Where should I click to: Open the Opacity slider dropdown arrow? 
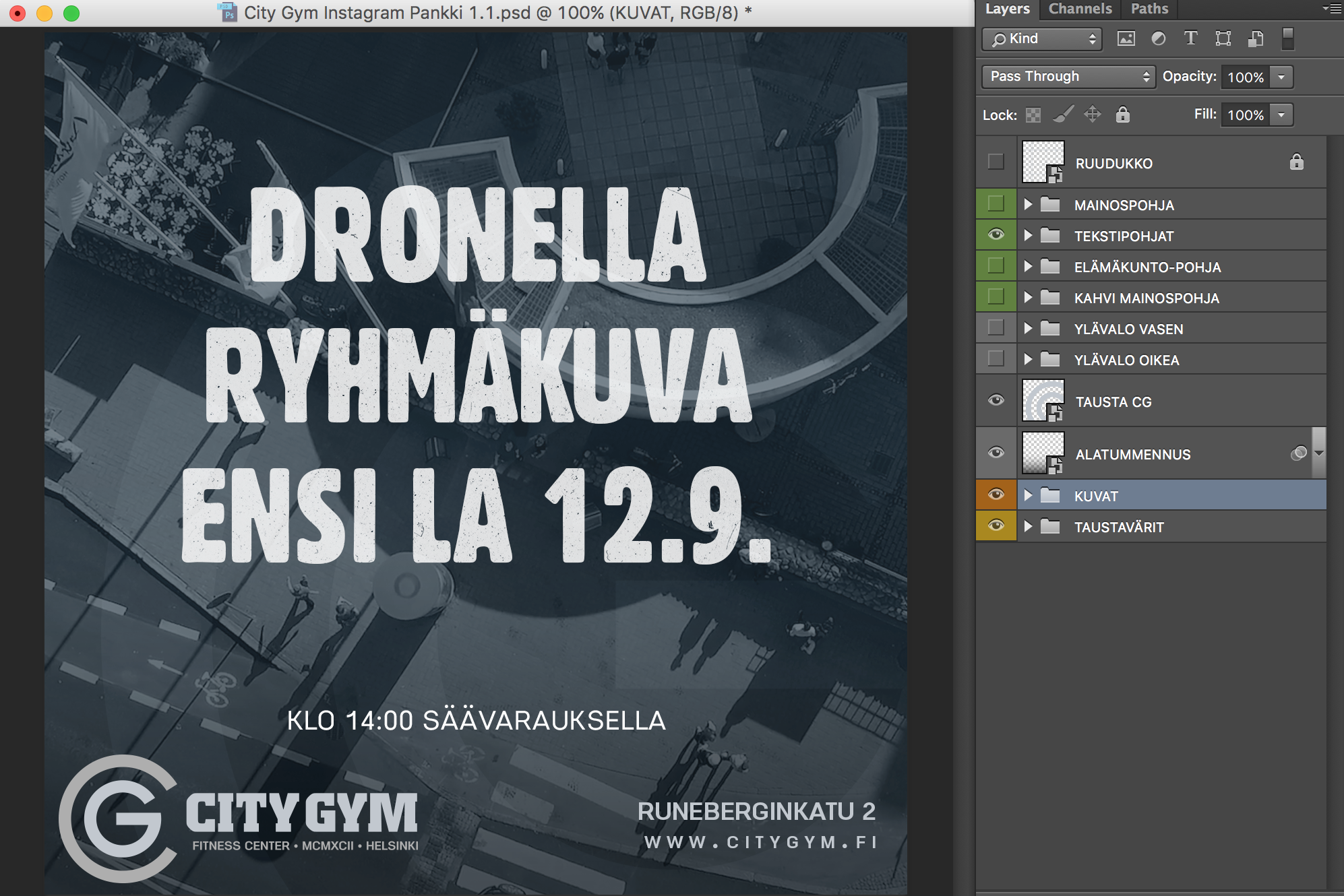tap(1281, 77)
